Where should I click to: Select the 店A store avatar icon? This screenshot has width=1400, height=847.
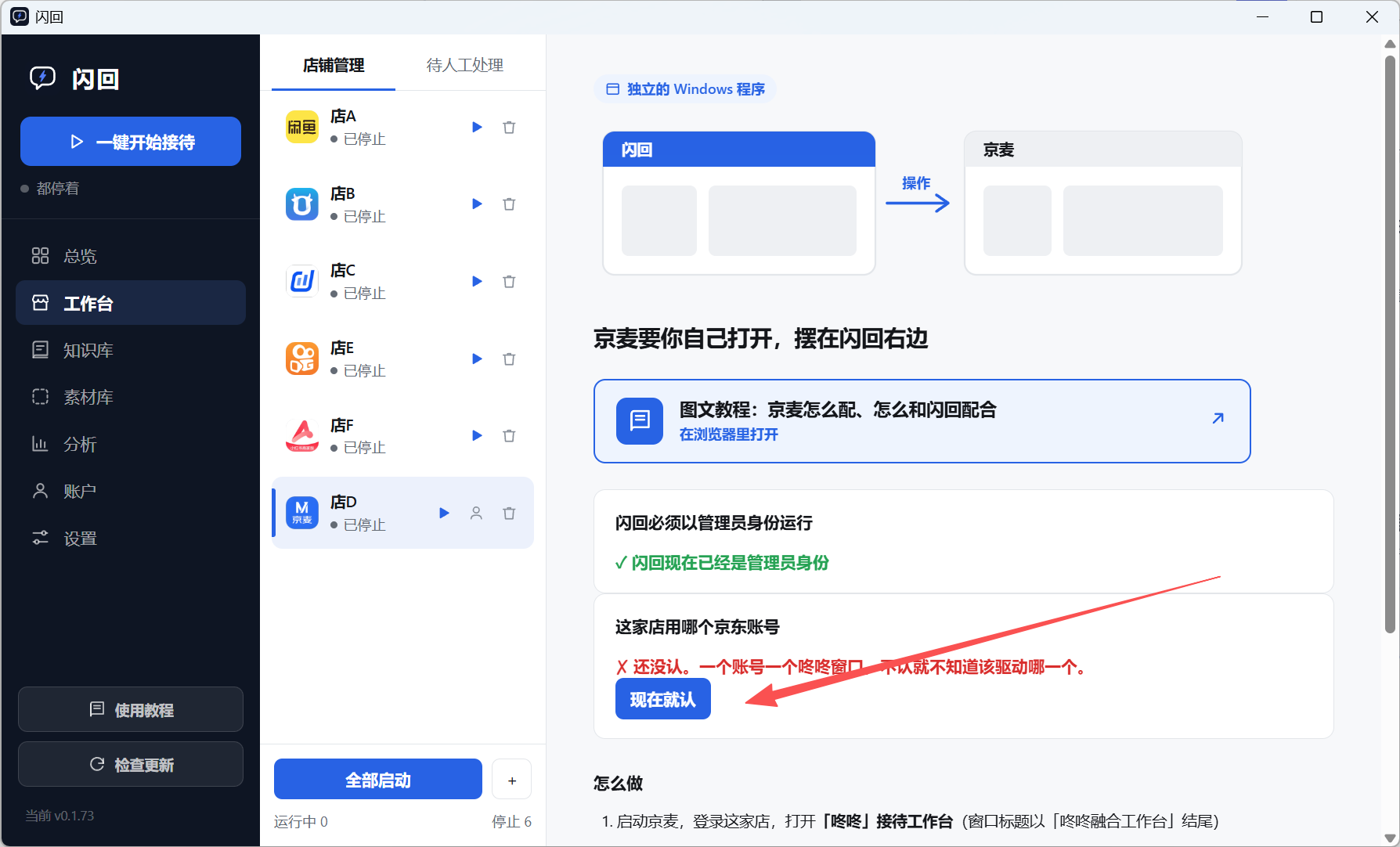click(302, 127)
